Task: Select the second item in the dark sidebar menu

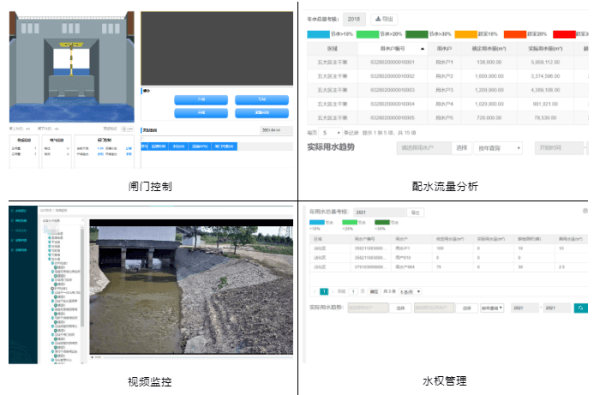Action: (20, 221)
